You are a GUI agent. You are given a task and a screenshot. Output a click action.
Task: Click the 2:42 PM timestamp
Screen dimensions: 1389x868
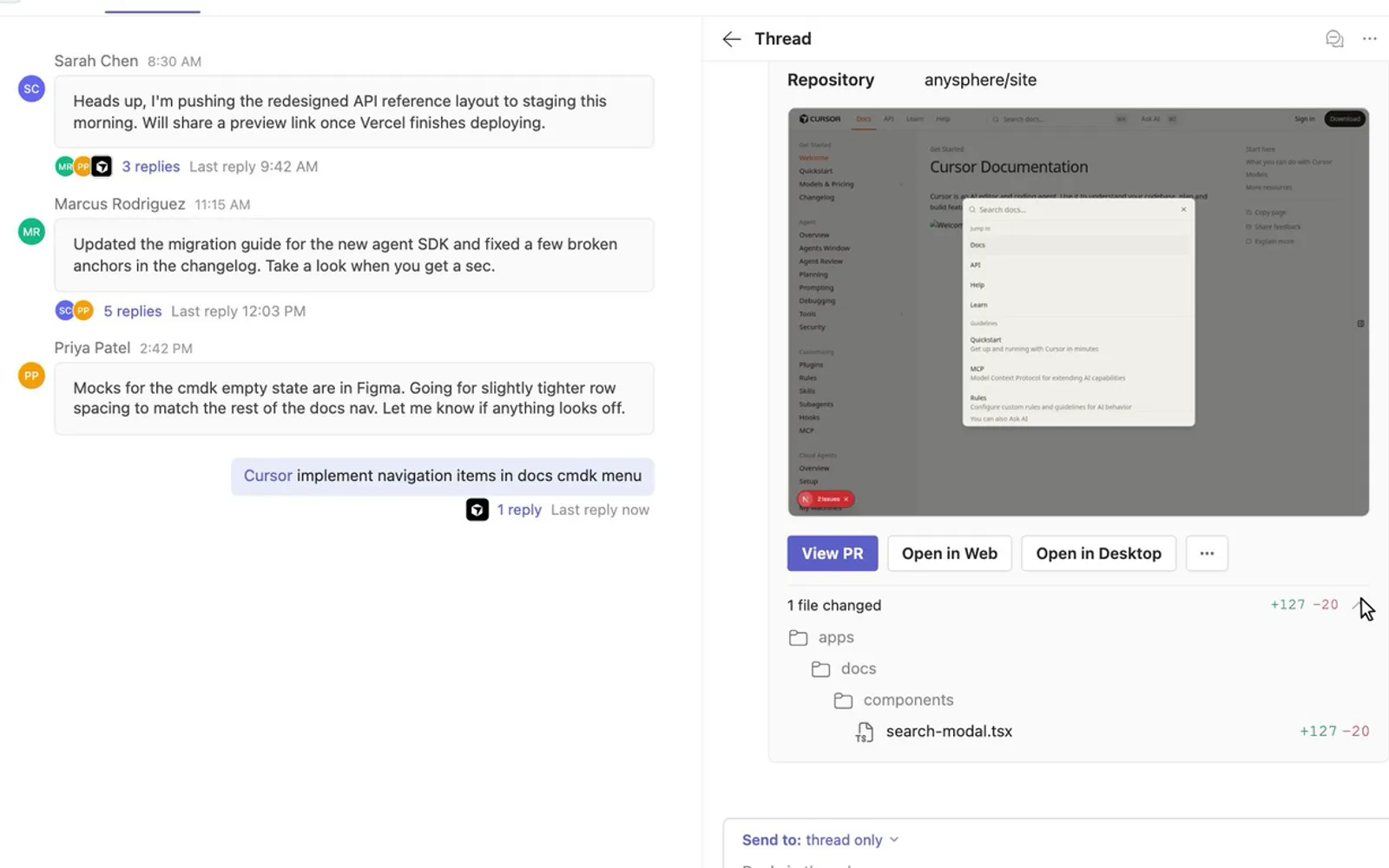pos(166,348)
